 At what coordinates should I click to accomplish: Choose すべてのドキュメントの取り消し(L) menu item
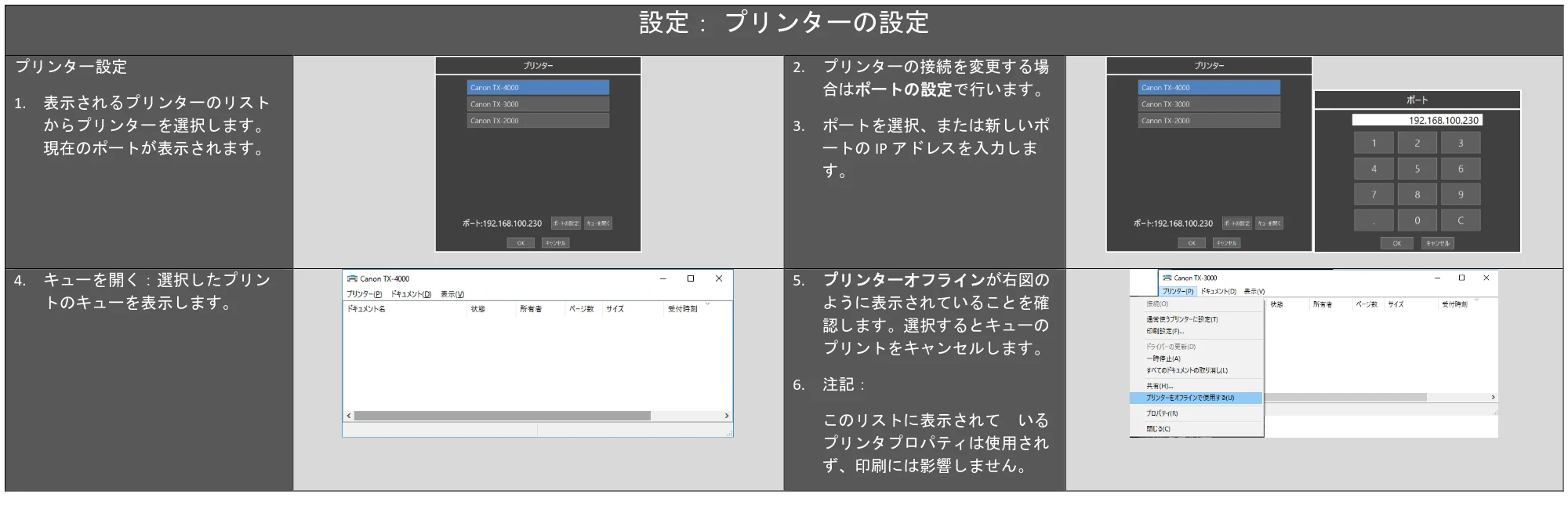coord(1196,370)
